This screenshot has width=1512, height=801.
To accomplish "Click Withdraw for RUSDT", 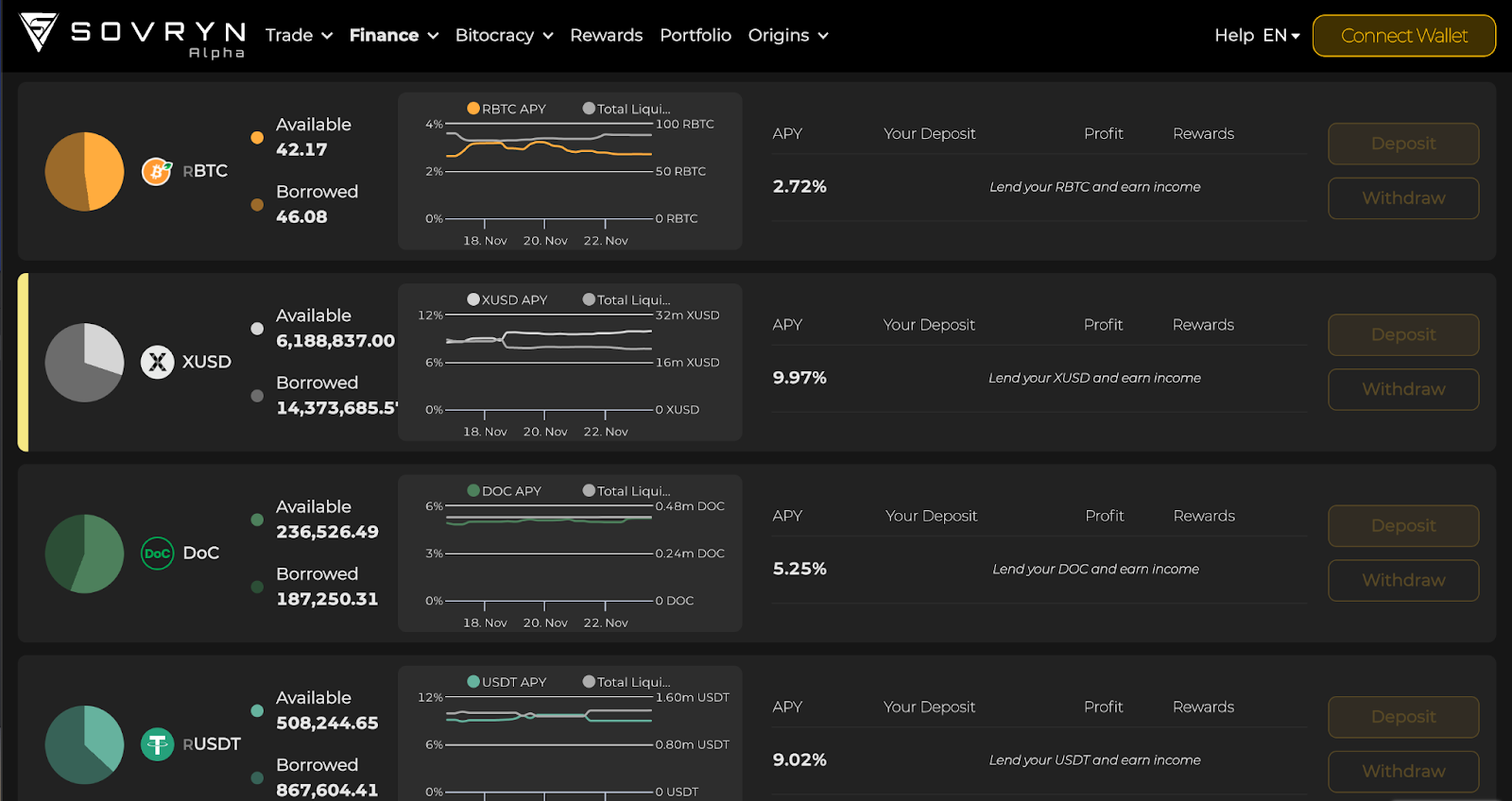I will (x=1403, y=772).
